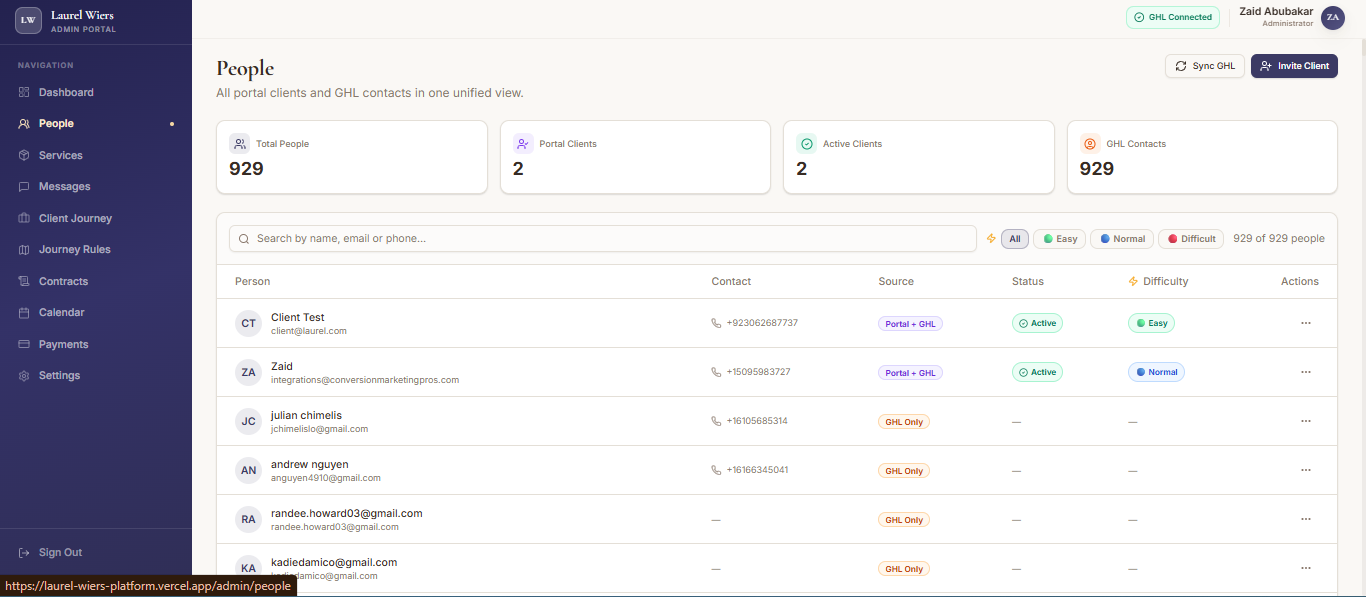Click the GHL Contacts icon on the stat card
The width and height of the screenshot is (1366, 597).
pyautogui.click(x=1089, y=143)
